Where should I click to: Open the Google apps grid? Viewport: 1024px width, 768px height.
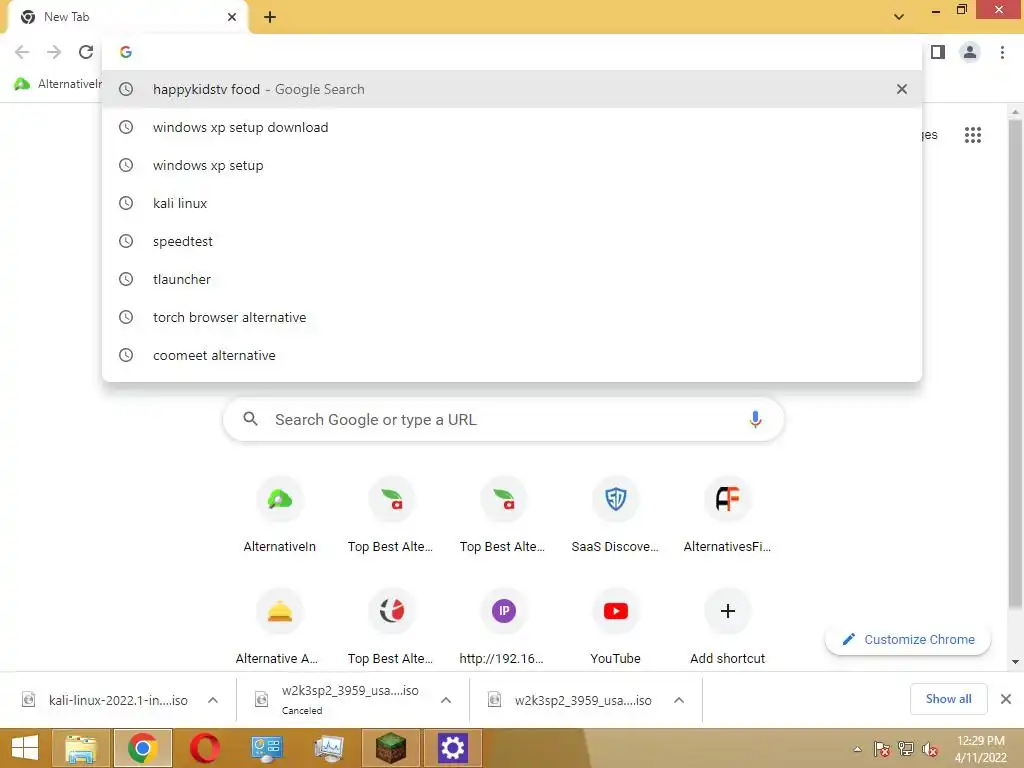click(972, 135)
